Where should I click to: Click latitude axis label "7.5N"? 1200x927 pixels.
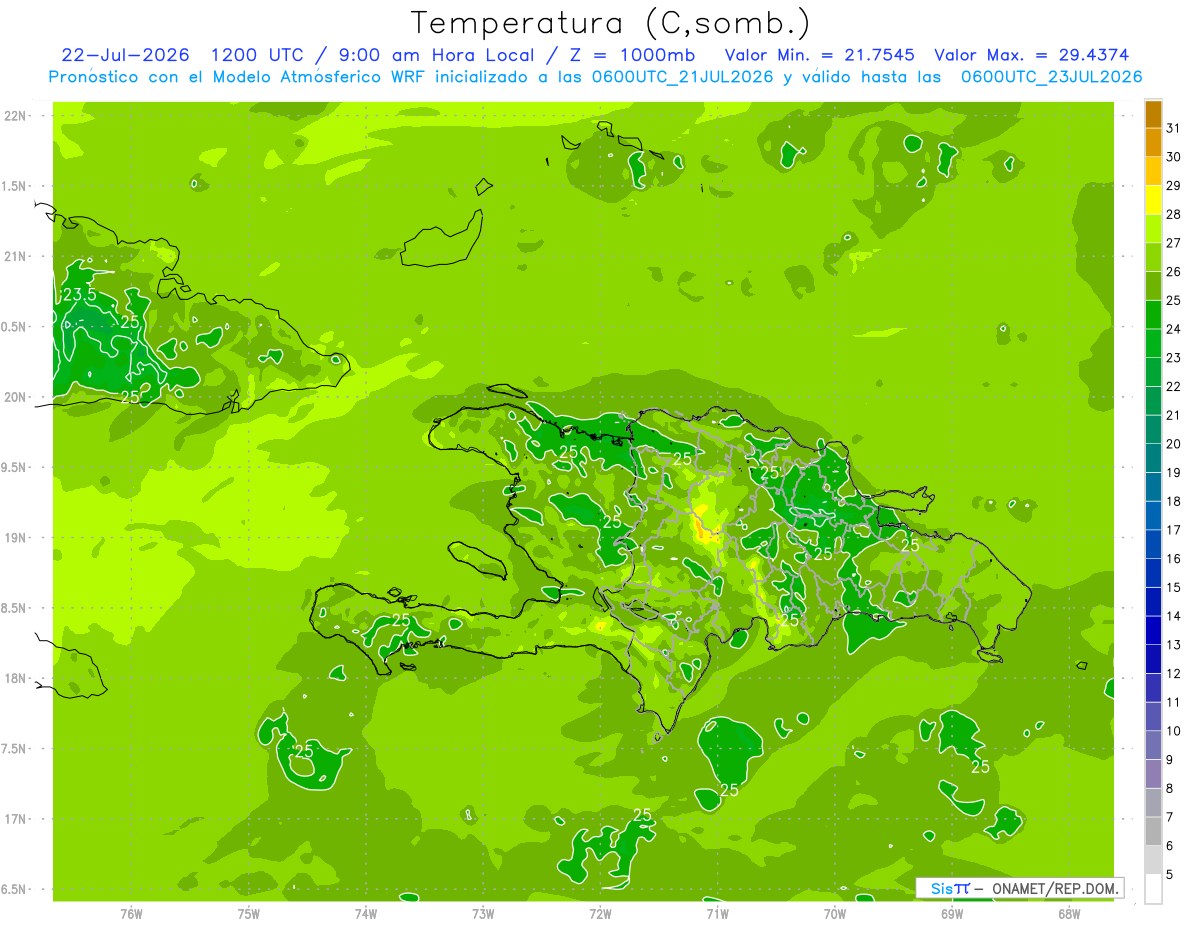[13, 749]
